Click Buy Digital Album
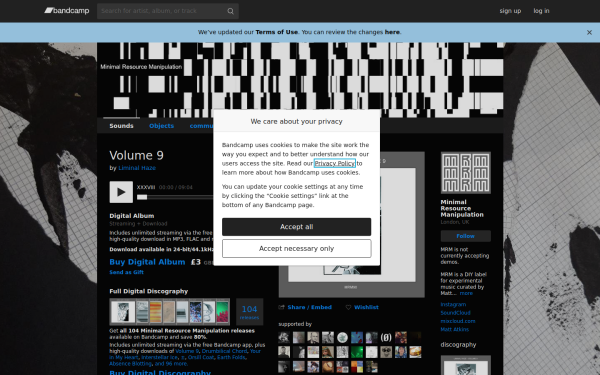 [x=147, y=262]
